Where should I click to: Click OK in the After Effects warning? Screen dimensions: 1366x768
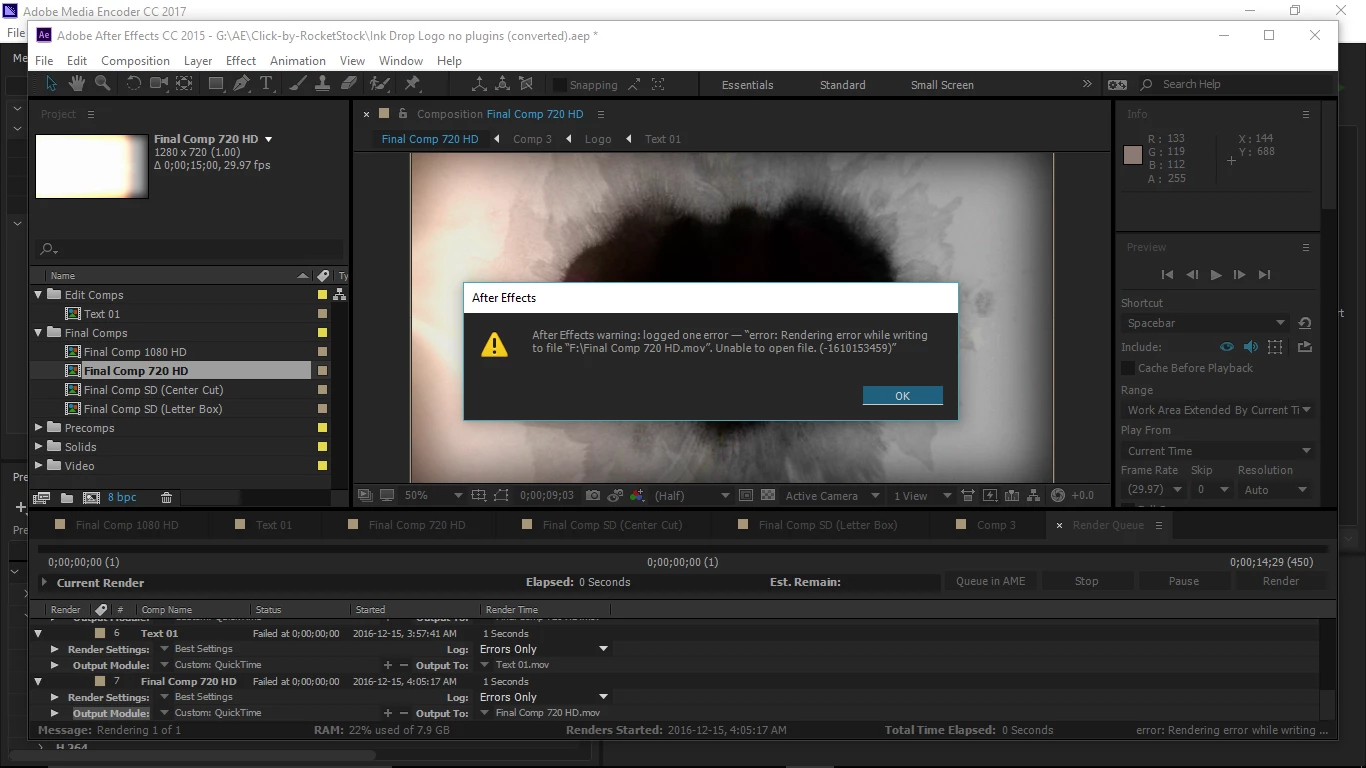tap(902, 396)
